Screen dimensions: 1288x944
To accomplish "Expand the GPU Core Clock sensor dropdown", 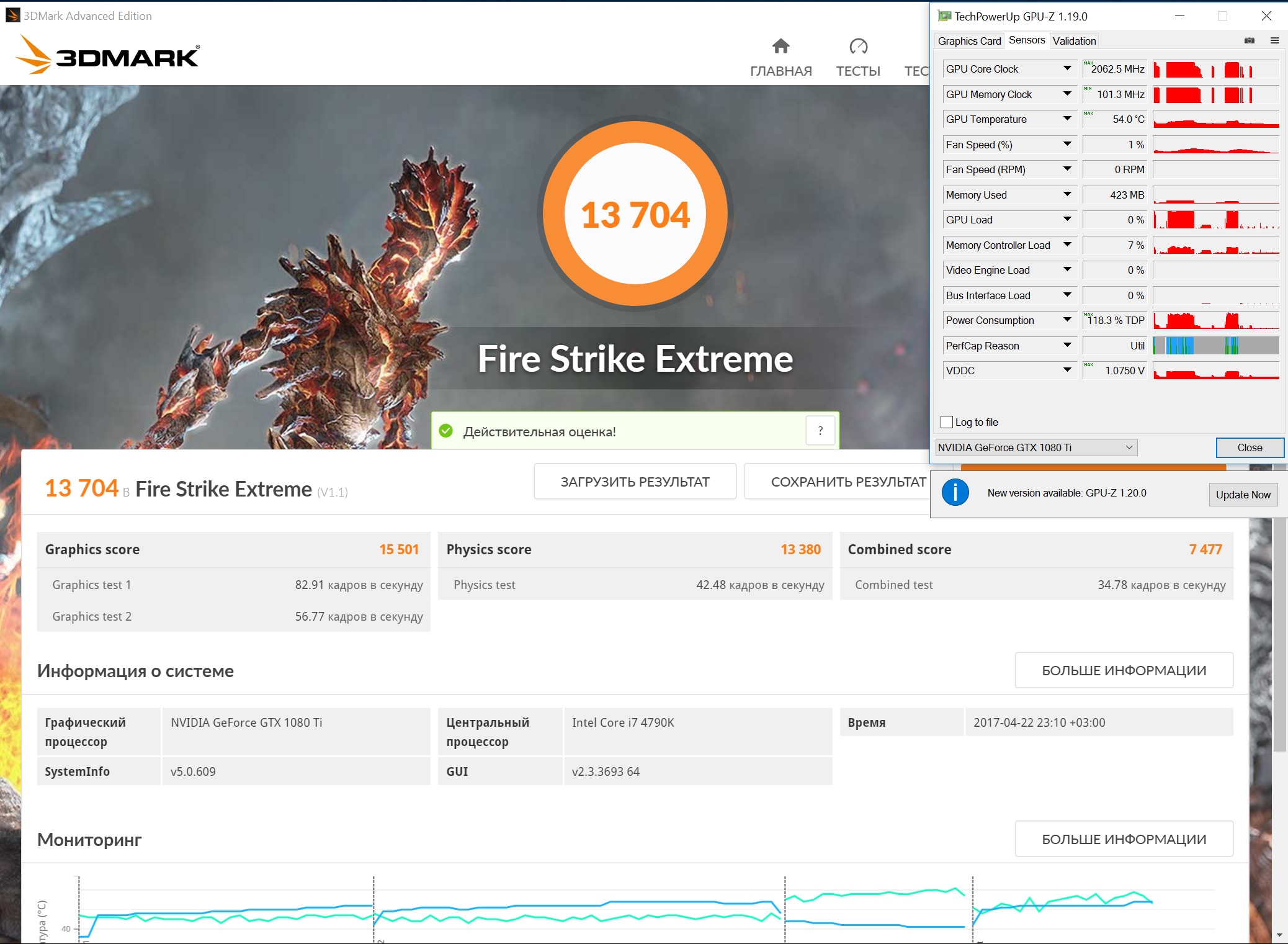I will tap(1067, 69).
